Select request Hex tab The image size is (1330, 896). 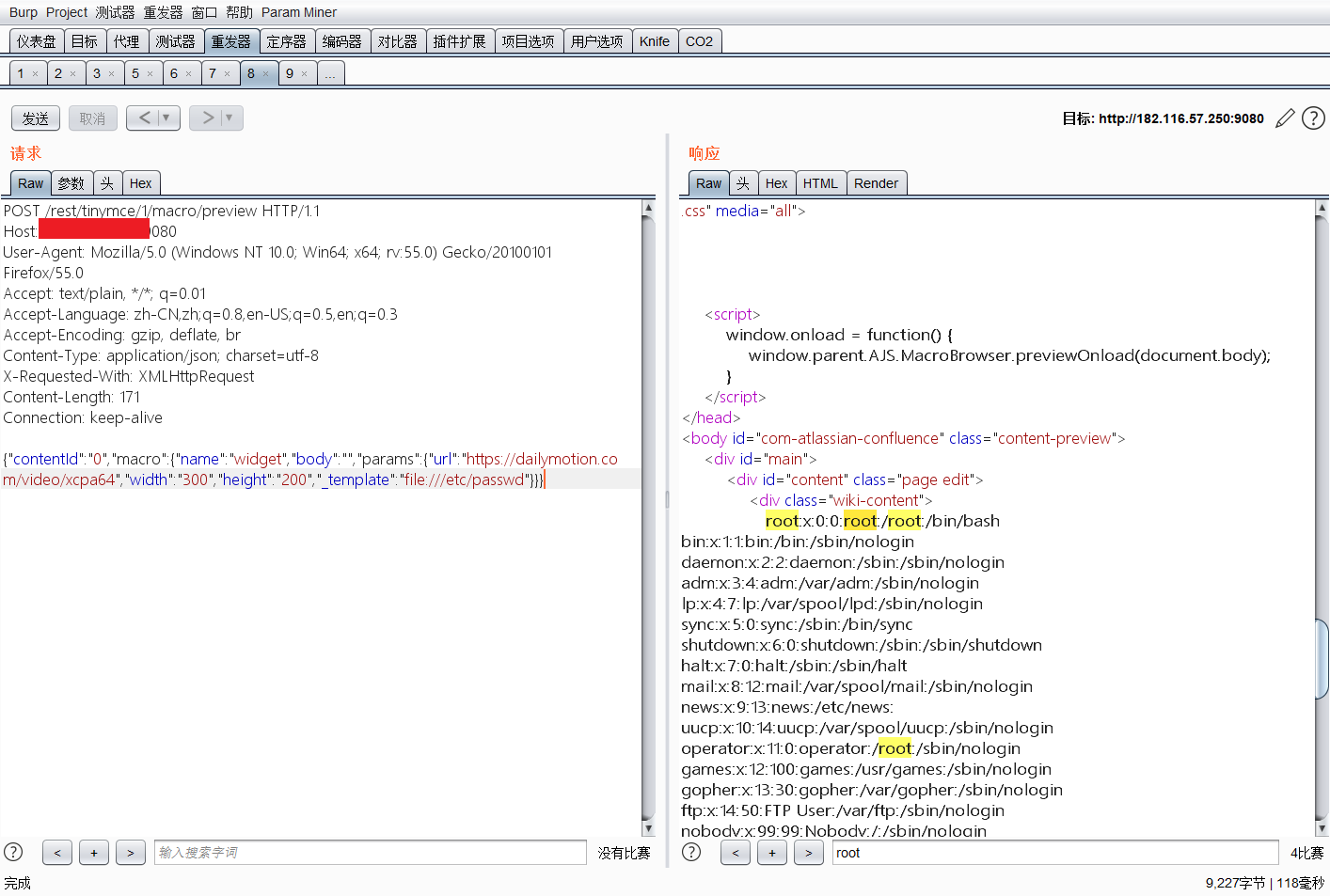pyautogui.click(x=141, y=183)
